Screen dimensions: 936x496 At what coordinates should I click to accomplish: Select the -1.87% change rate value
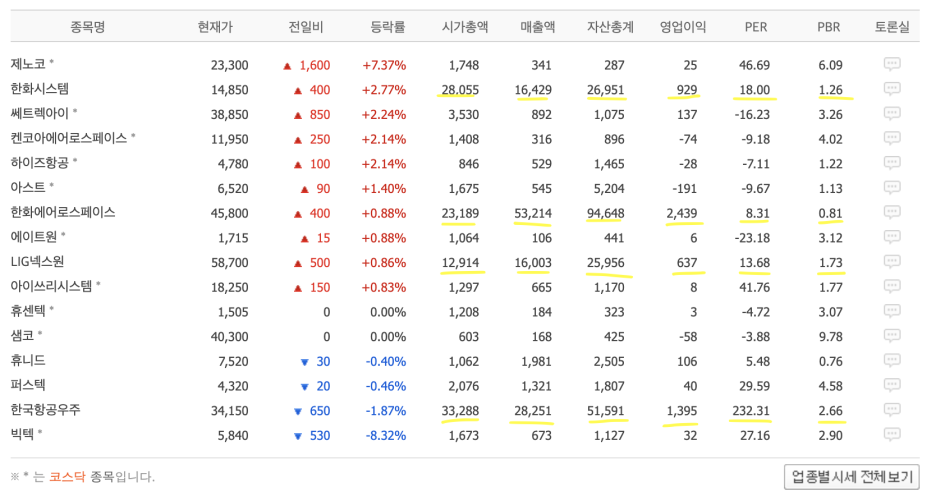(386, 411)
